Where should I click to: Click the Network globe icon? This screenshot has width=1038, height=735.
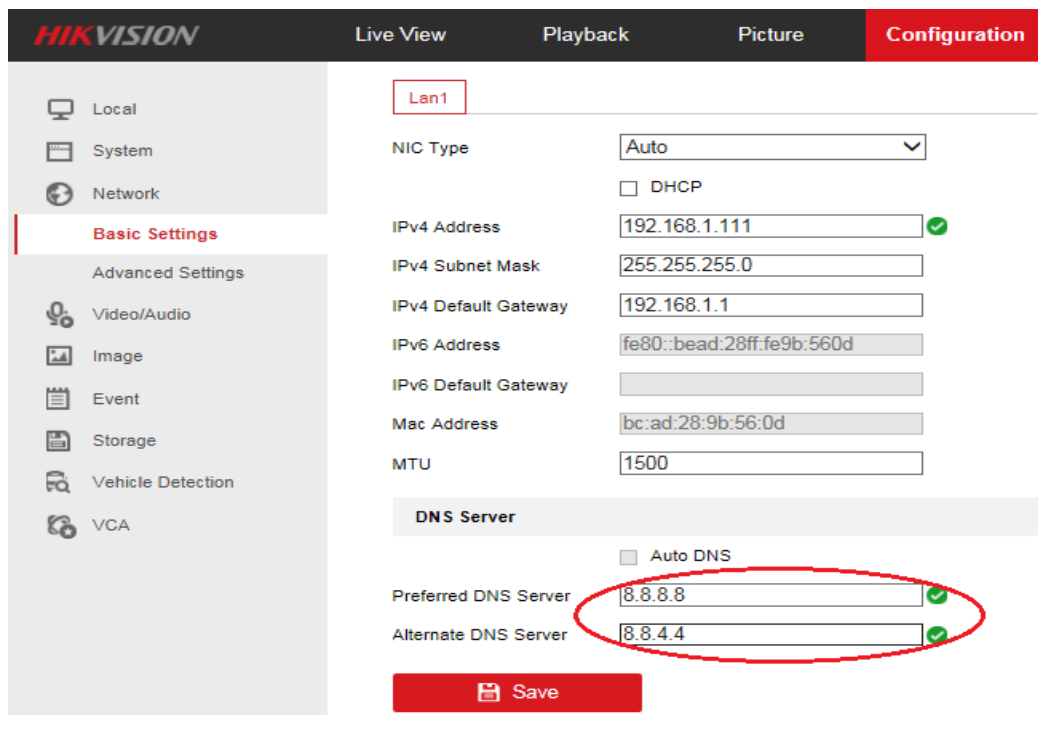61,194
